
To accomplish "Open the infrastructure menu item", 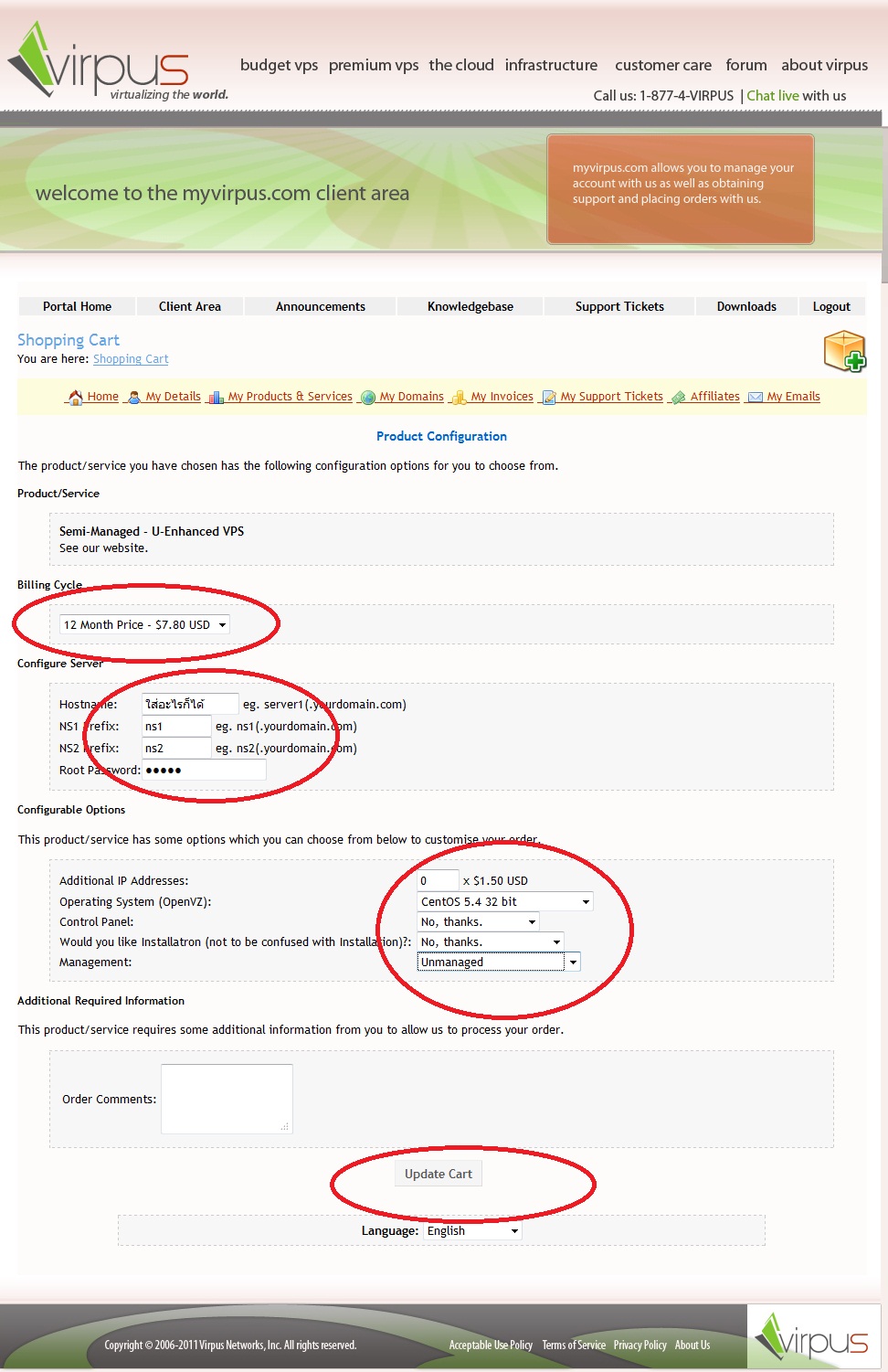I will 551,65.
